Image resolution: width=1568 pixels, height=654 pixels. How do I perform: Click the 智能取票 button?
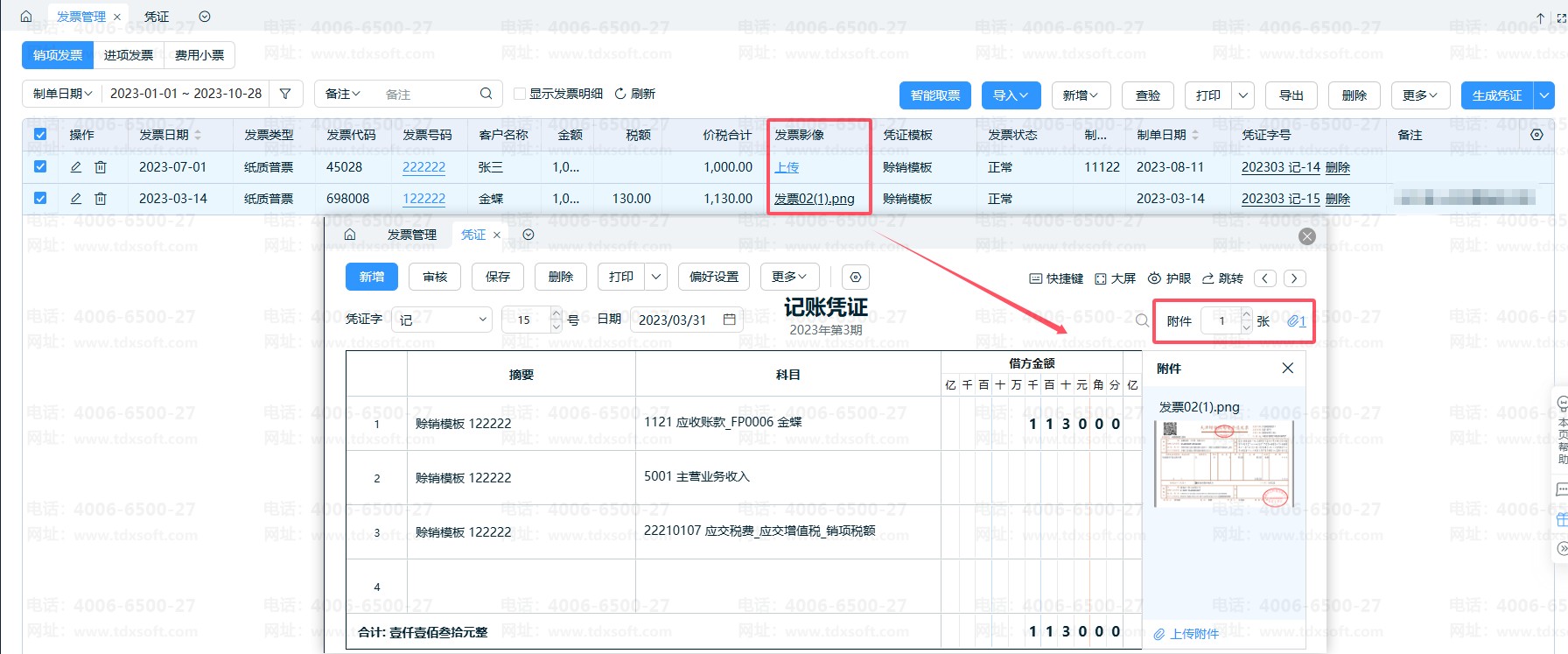935,95
